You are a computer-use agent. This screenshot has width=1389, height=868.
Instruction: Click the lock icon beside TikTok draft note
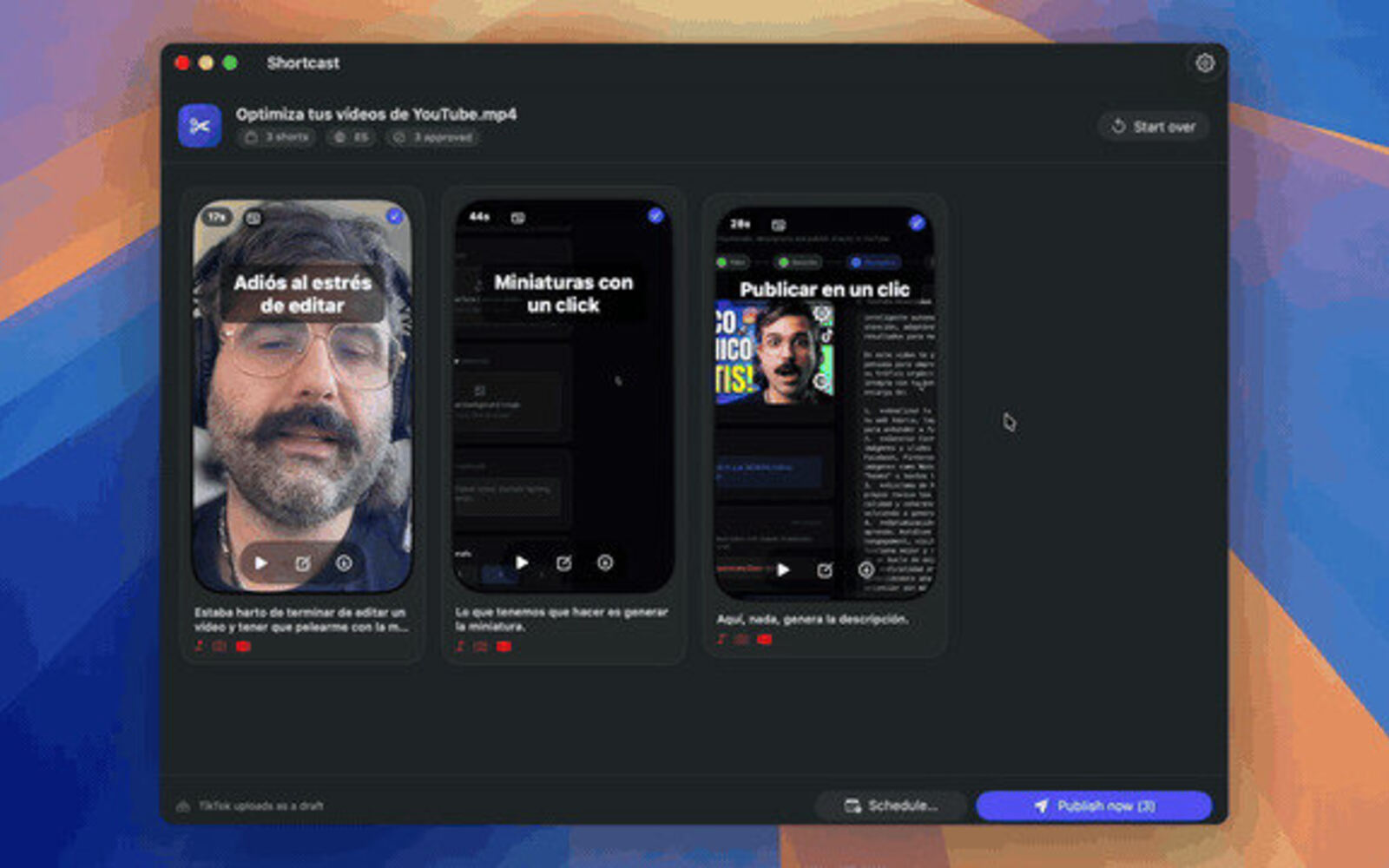pos(183,806)
